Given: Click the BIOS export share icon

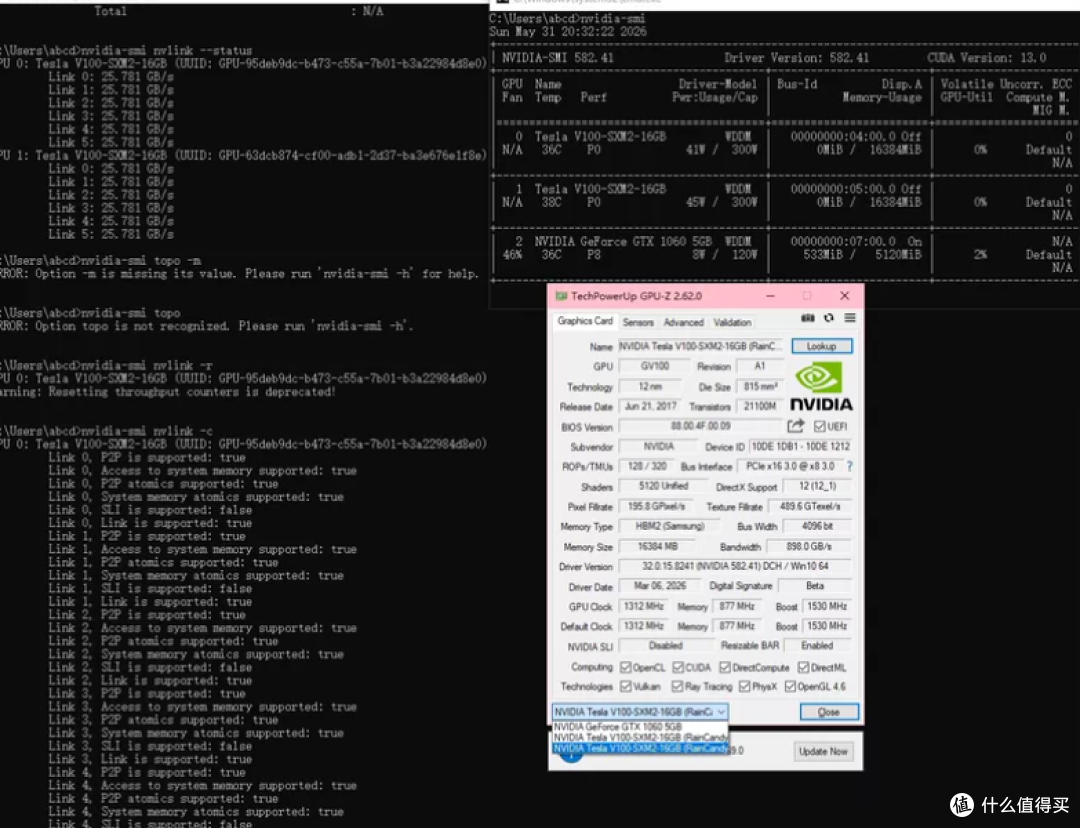Looking at the screenshot, I should point(796,426).
